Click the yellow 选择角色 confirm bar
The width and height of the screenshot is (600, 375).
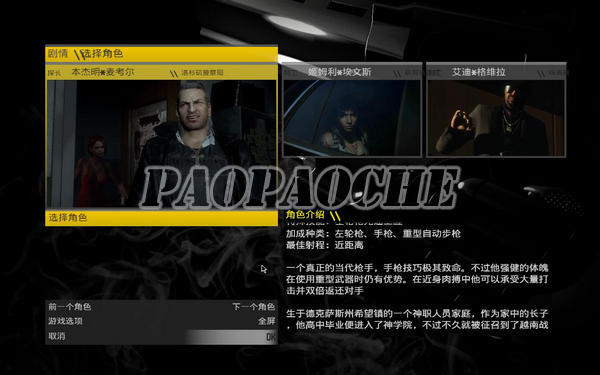(161, 218)
